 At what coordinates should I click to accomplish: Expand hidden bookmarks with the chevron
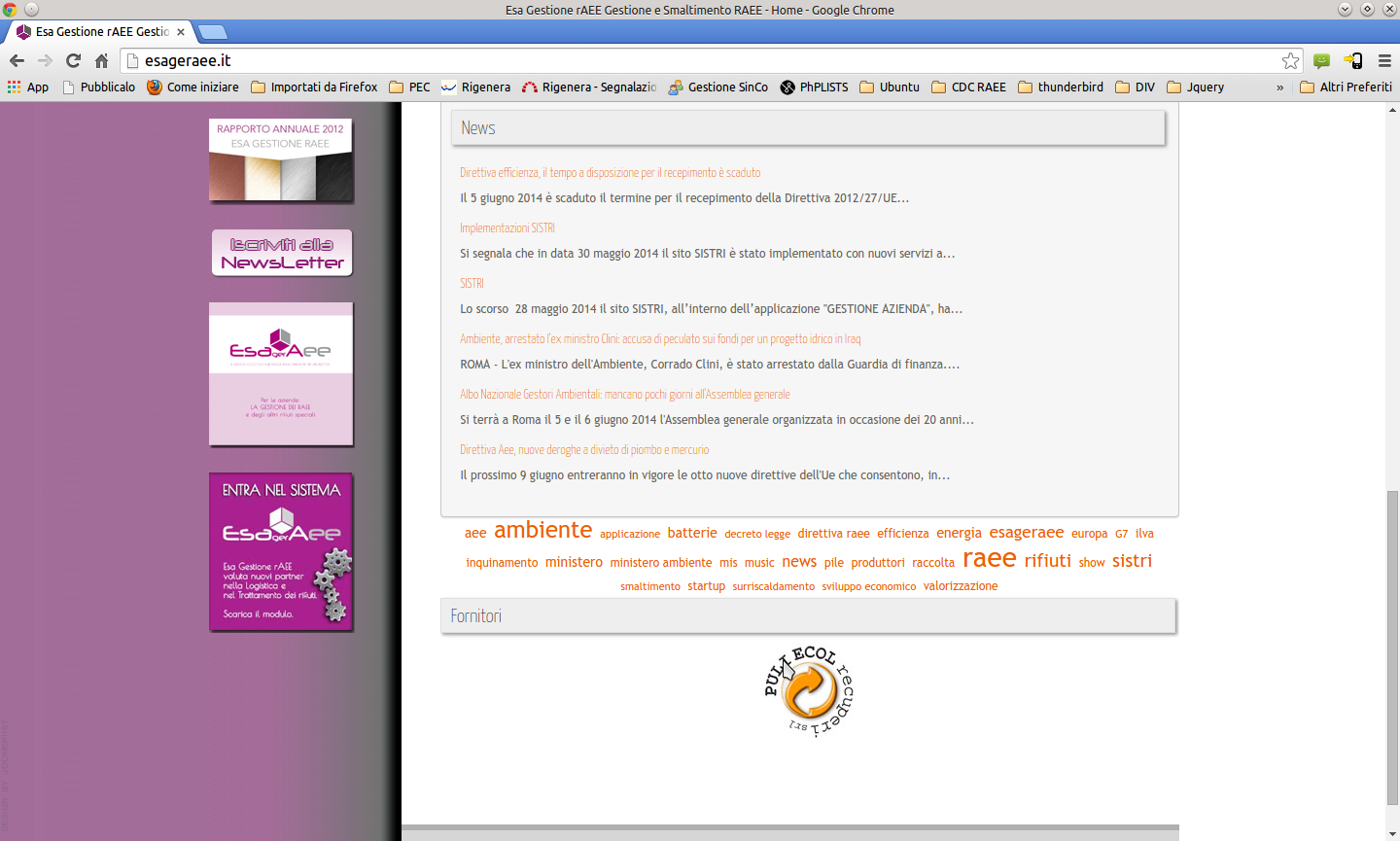(1279, 88)
